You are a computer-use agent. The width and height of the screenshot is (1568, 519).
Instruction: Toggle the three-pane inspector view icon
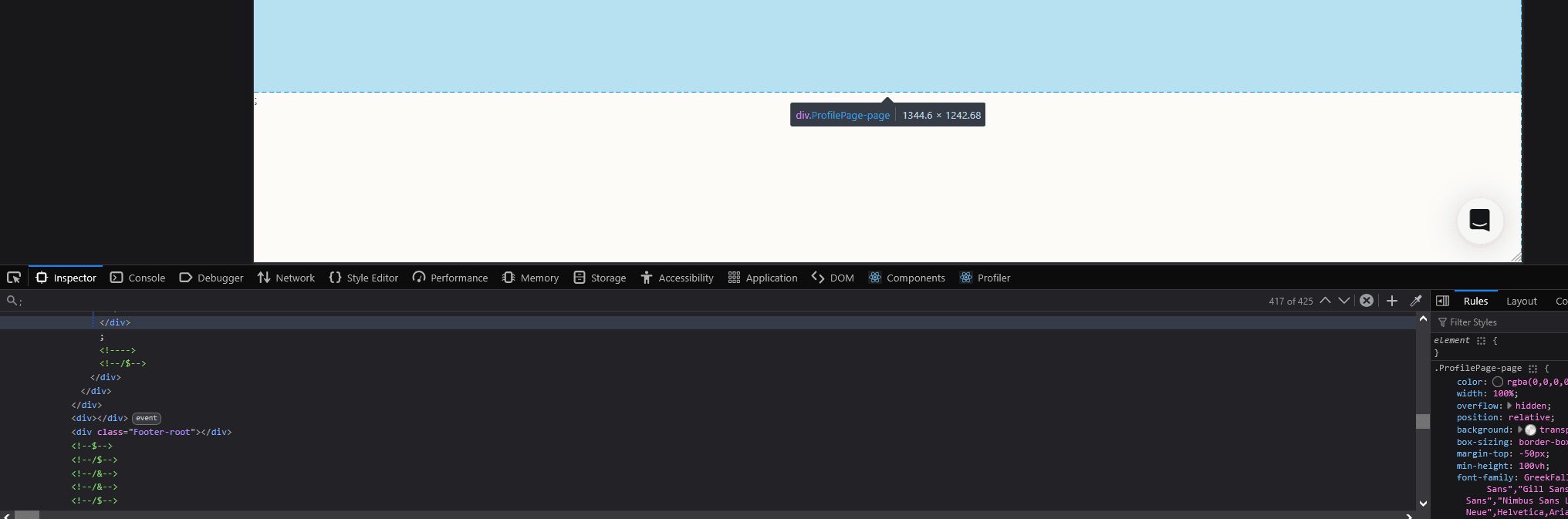click(1442, 301)
